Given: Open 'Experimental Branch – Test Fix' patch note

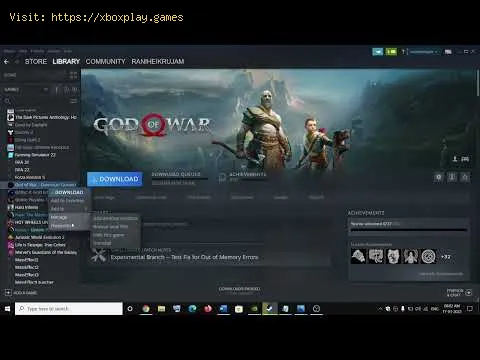Looking at the screenshot, I should (184, 257).
